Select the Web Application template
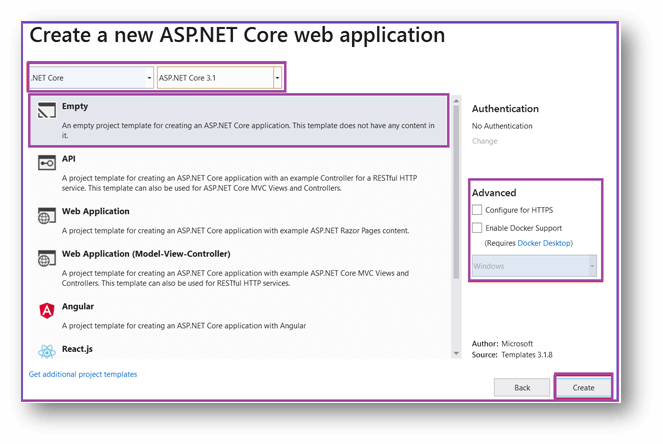This screenshot has height=444, width=663. pos(239,221)
